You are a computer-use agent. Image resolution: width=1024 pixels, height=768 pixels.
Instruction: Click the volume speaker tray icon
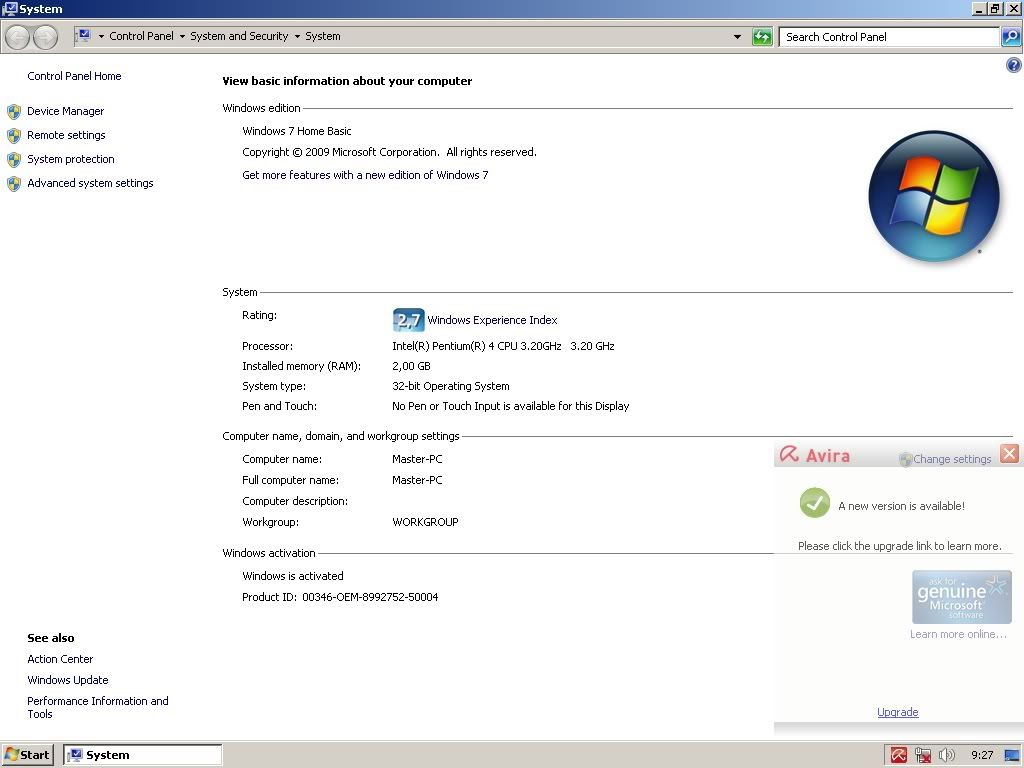click(x=946, y=756)
